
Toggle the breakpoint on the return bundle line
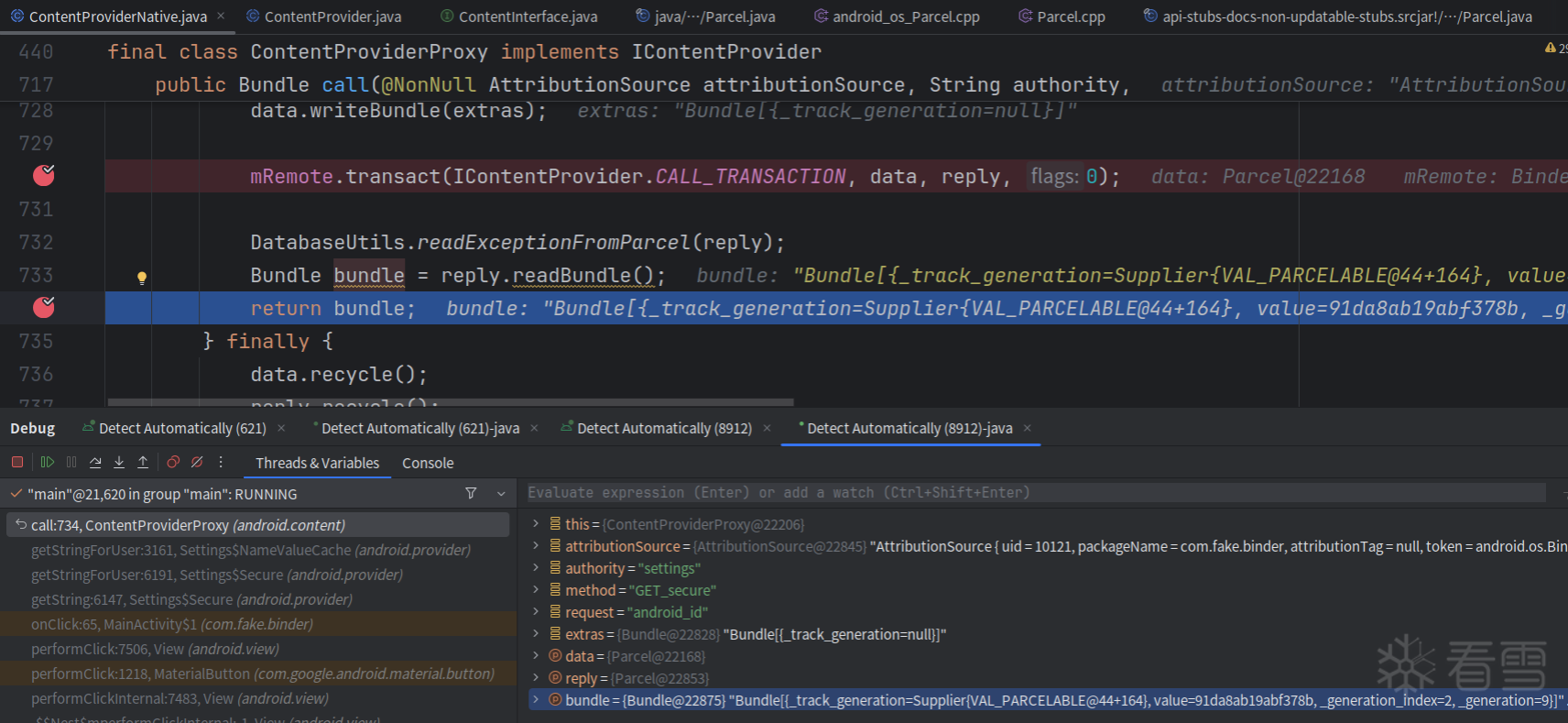(x=43, y=308)
